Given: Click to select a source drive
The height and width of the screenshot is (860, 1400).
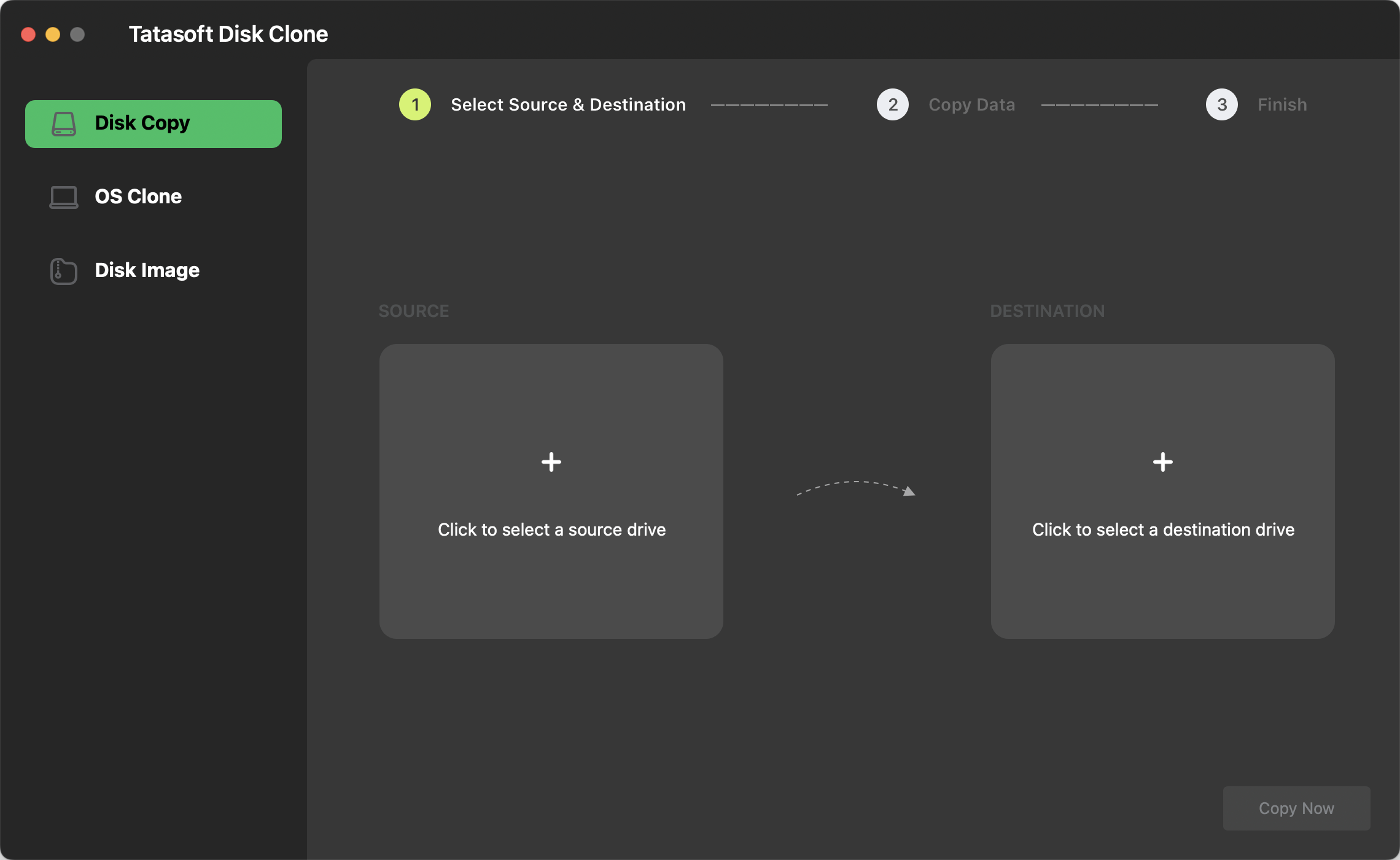Looking at the screenshot, I should pyautogui.click(x=551, y=529).
